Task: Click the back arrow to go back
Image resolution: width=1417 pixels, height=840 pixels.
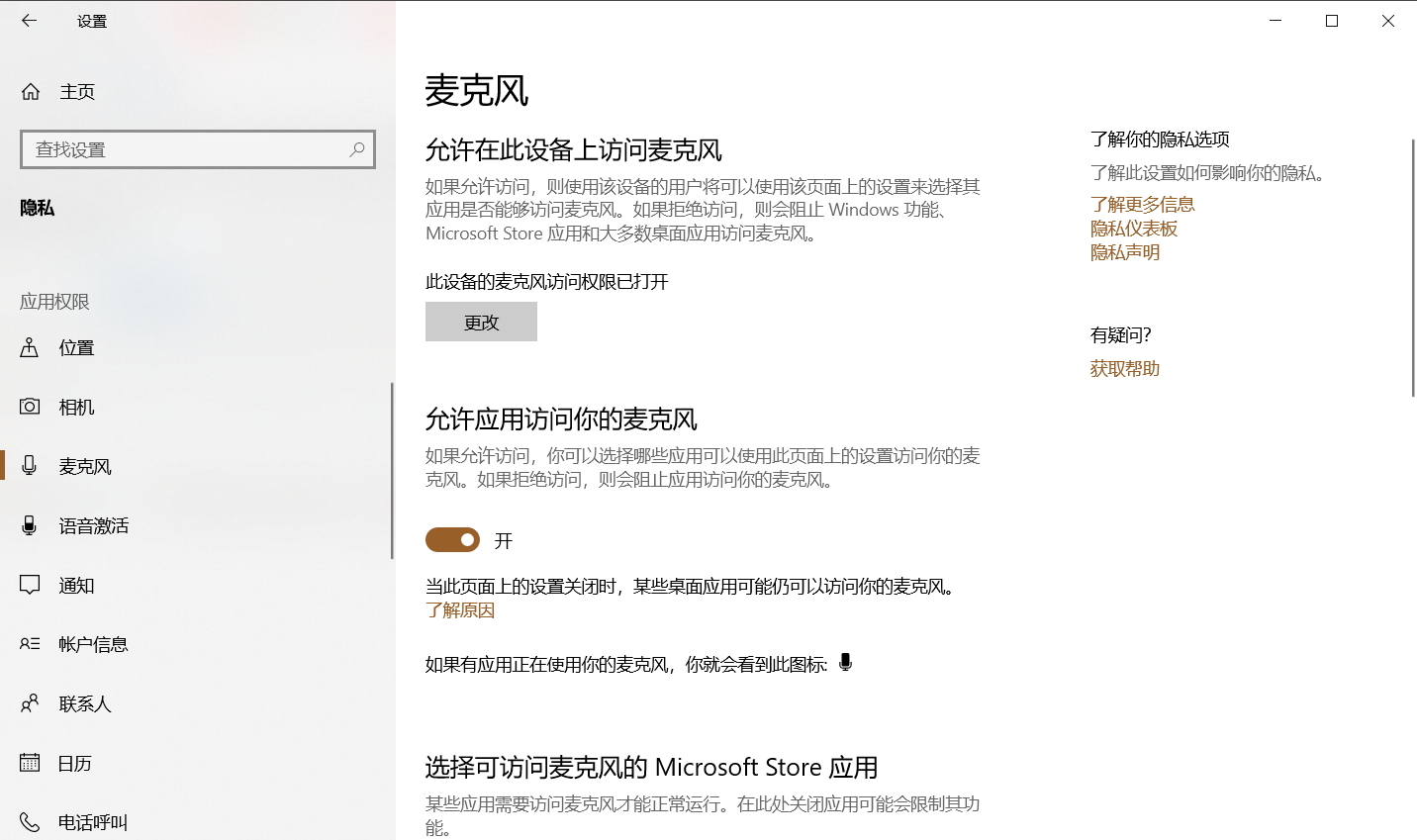Action: [x=28, y=21]
